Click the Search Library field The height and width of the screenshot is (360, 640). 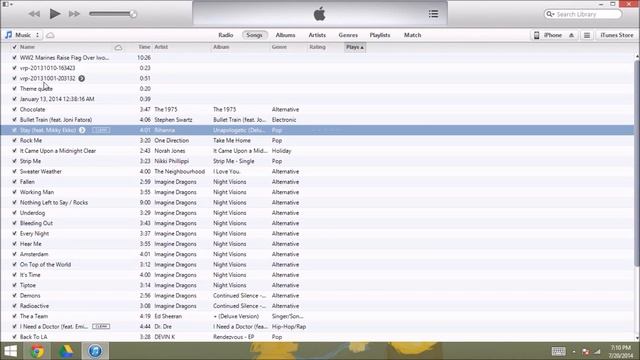pos(583,14)
